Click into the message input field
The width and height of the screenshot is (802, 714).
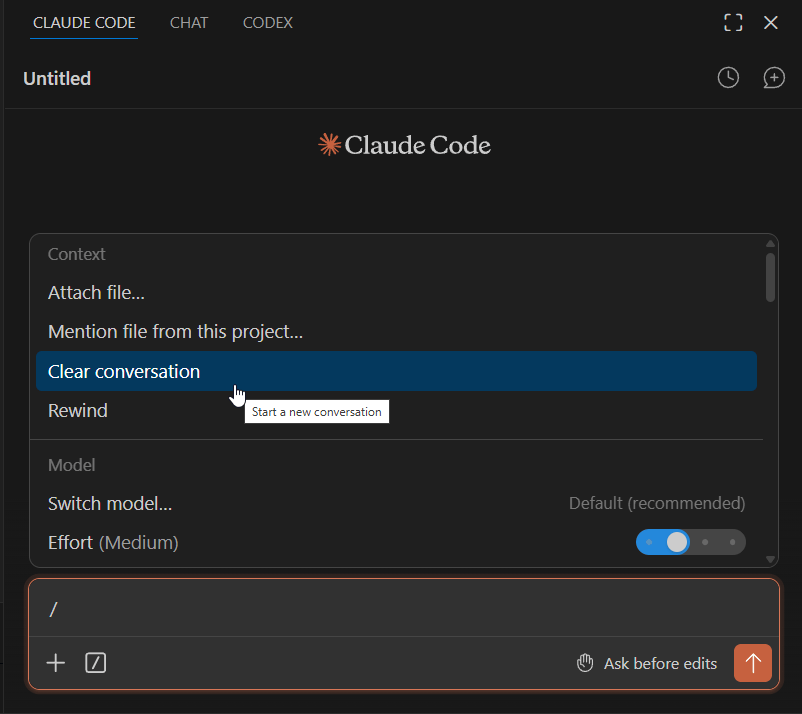[400, 609]
